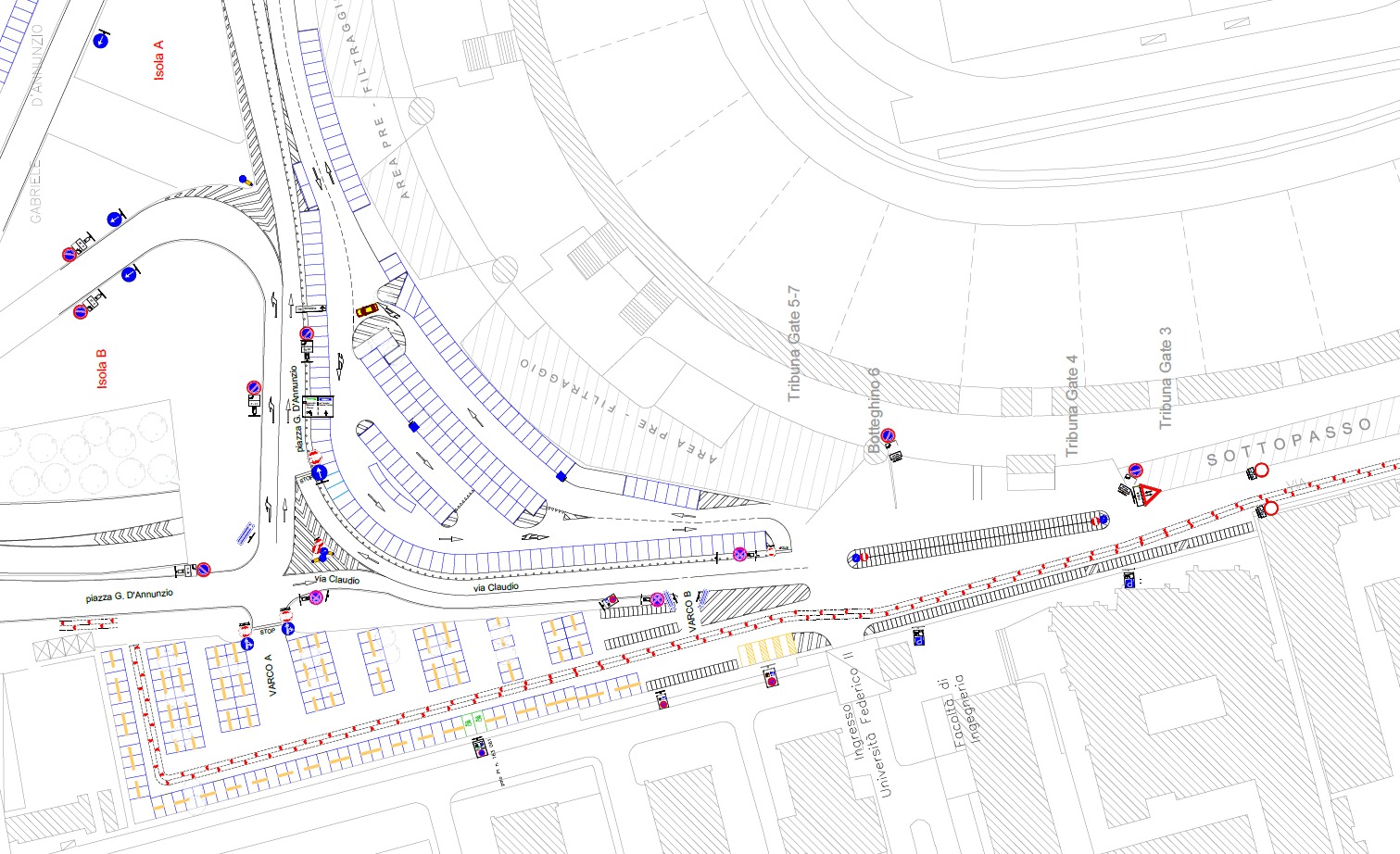Click the 'Botteghino 6' label
1400x854 pixels.
(874, 409)
